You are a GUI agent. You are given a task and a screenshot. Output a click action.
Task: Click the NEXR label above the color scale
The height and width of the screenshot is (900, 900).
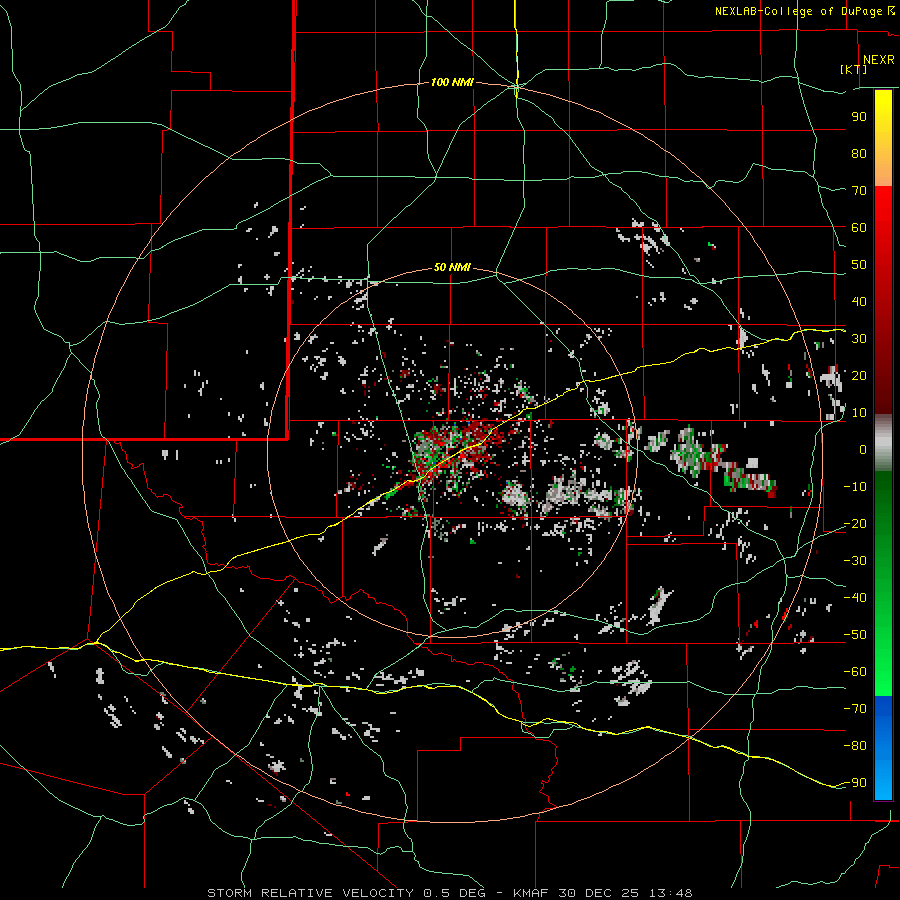[x=879, y=60]
